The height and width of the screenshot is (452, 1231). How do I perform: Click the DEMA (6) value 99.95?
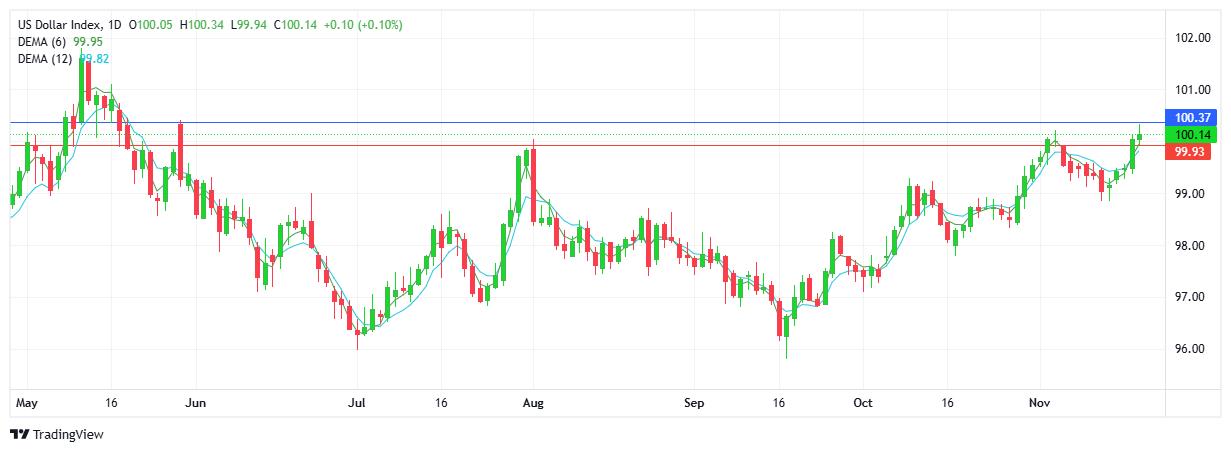(x=89, y=42)
